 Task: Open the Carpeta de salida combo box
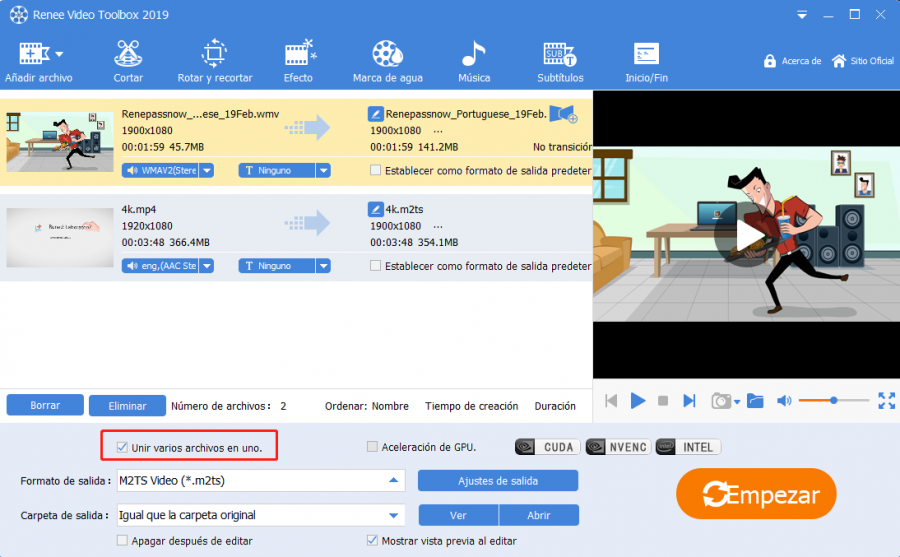(x=261, y=515)
